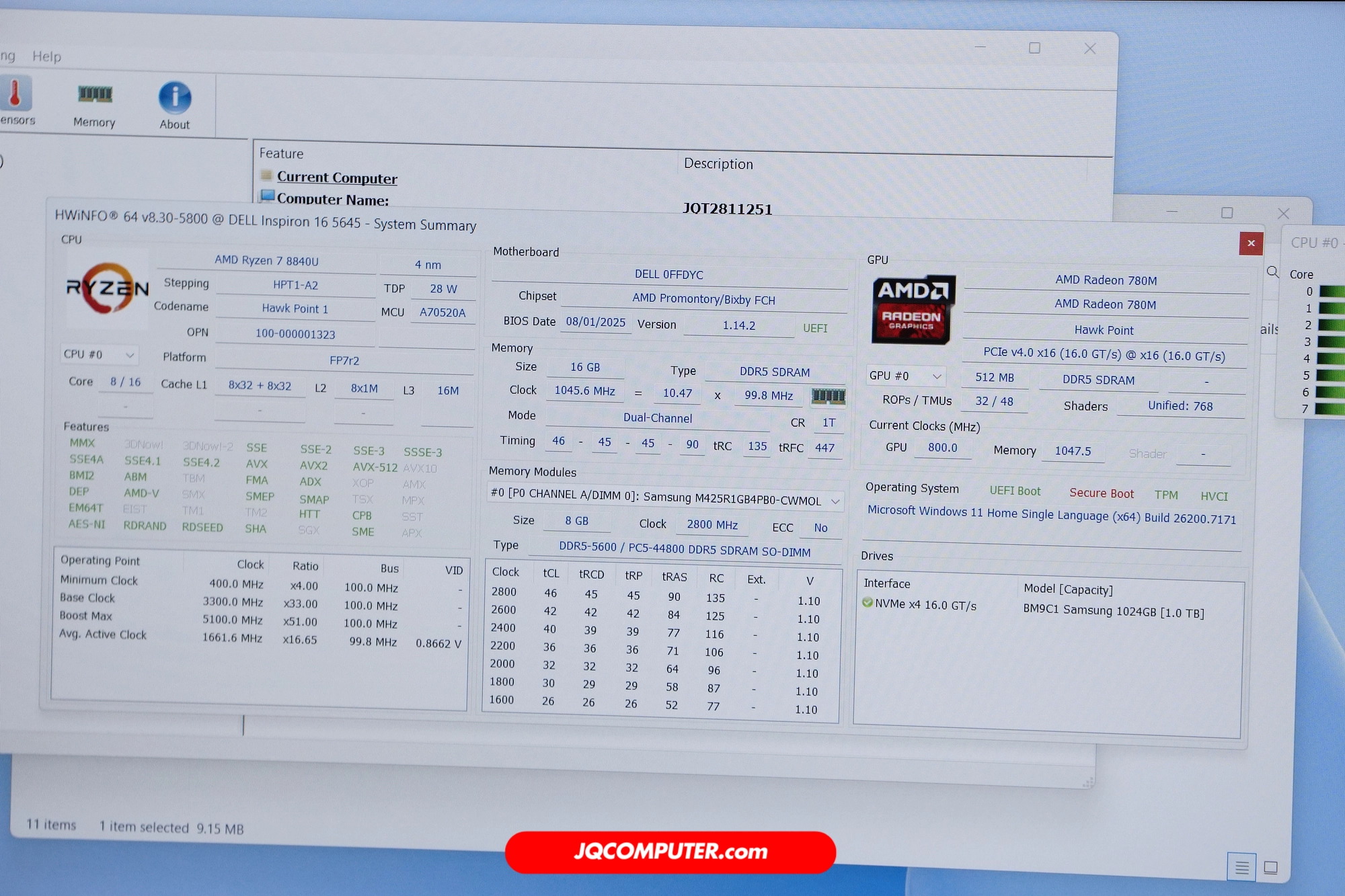The height and width of the screenshot is (896, 1345).
Task: Expand the memory module Samsung DIMM dropdown
Action: pyautogui.click(x=835, y=501)
